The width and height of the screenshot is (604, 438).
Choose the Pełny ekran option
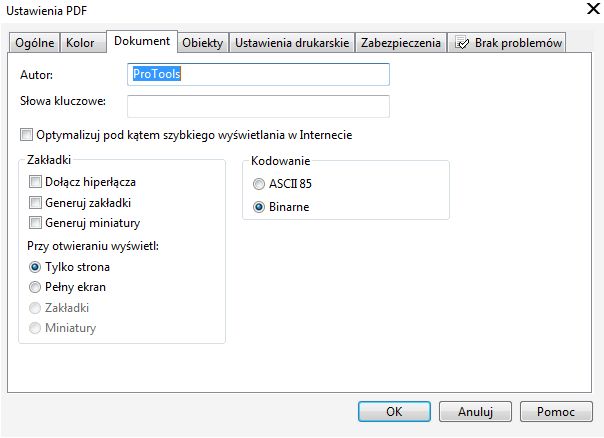(36, 287)
